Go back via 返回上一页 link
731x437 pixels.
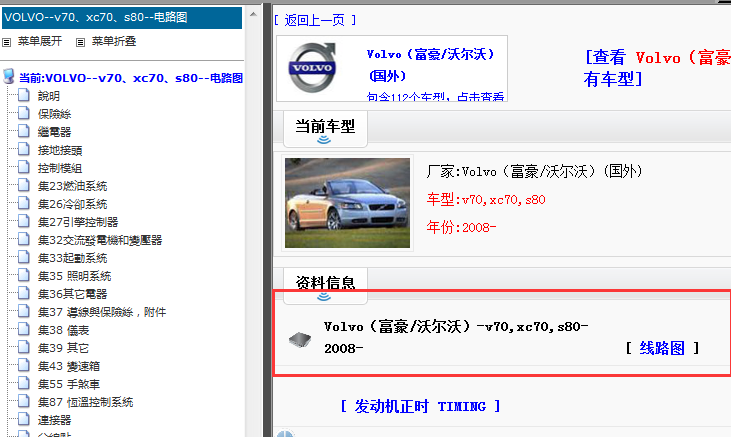point(315,20)
